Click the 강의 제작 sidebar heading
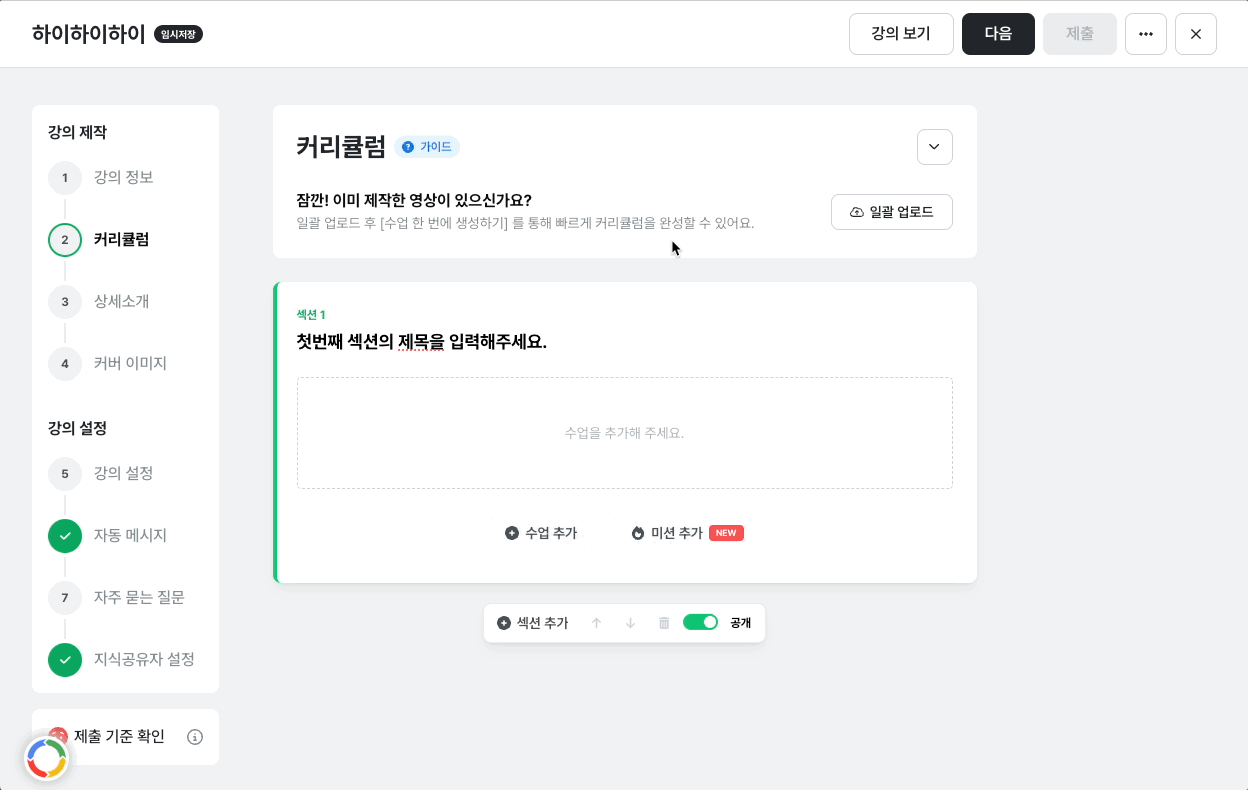 77,132
